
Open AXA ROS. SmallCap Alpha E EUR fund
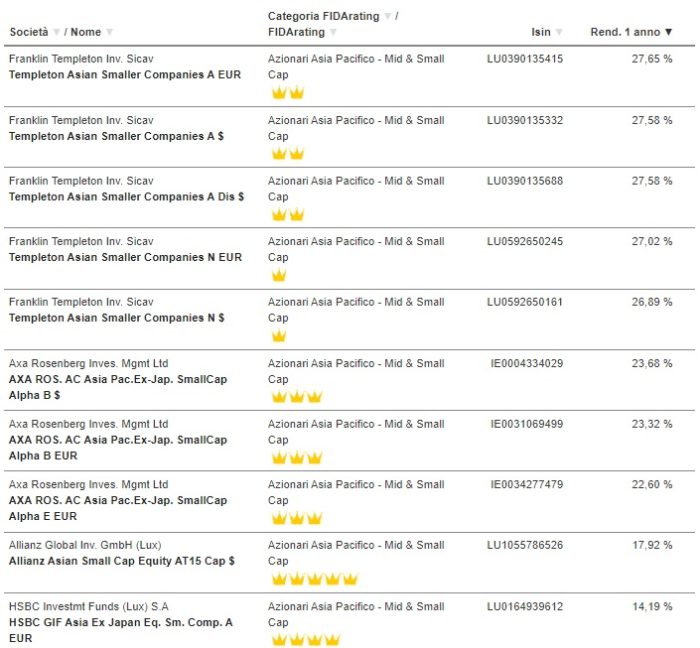coord(118,508)
